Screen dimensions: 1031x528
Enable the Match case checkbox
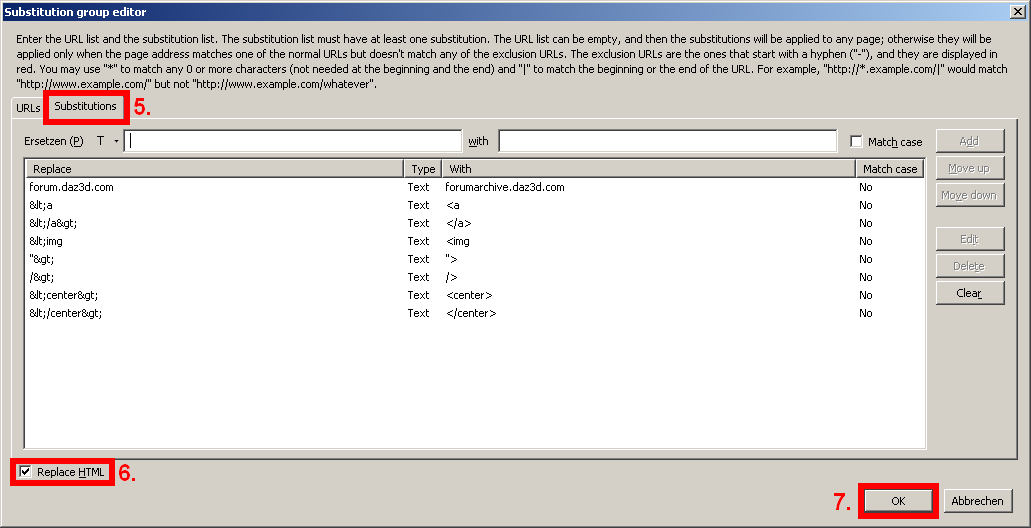(857, 142)
